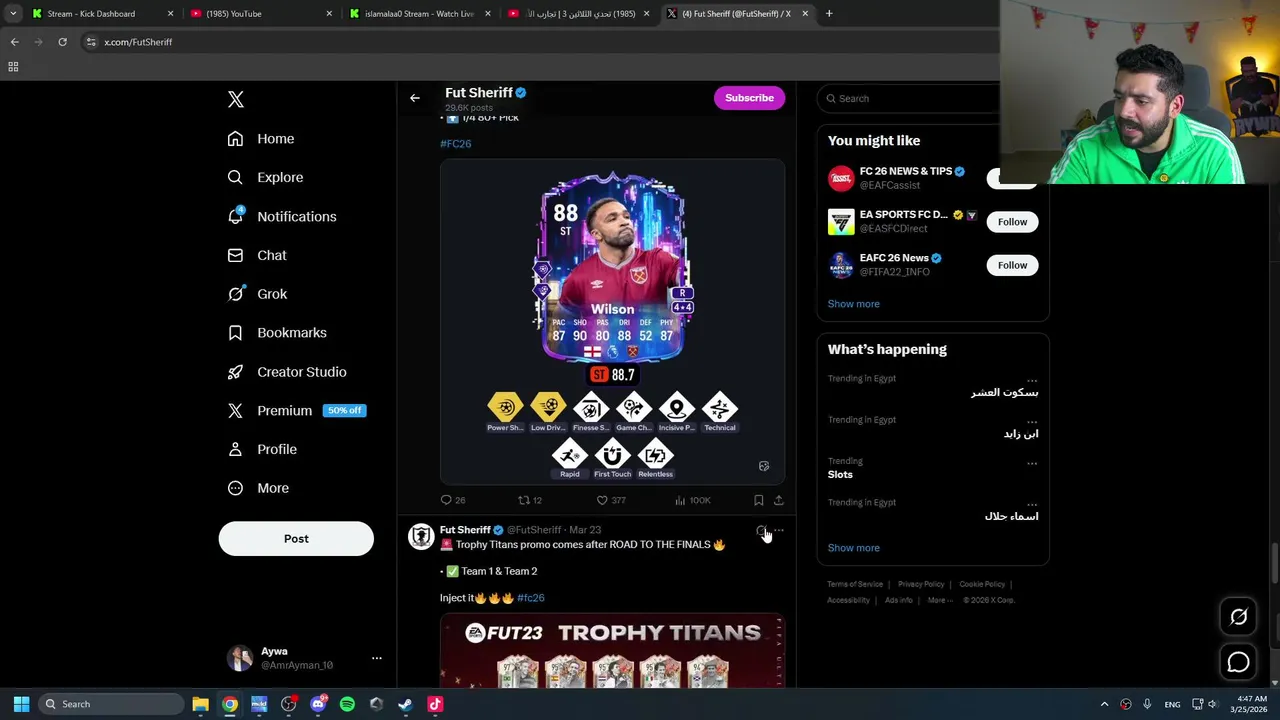The image size is (1280, 720).
Task: Open options for first Egypt trend
Action: pos(1032,380)
